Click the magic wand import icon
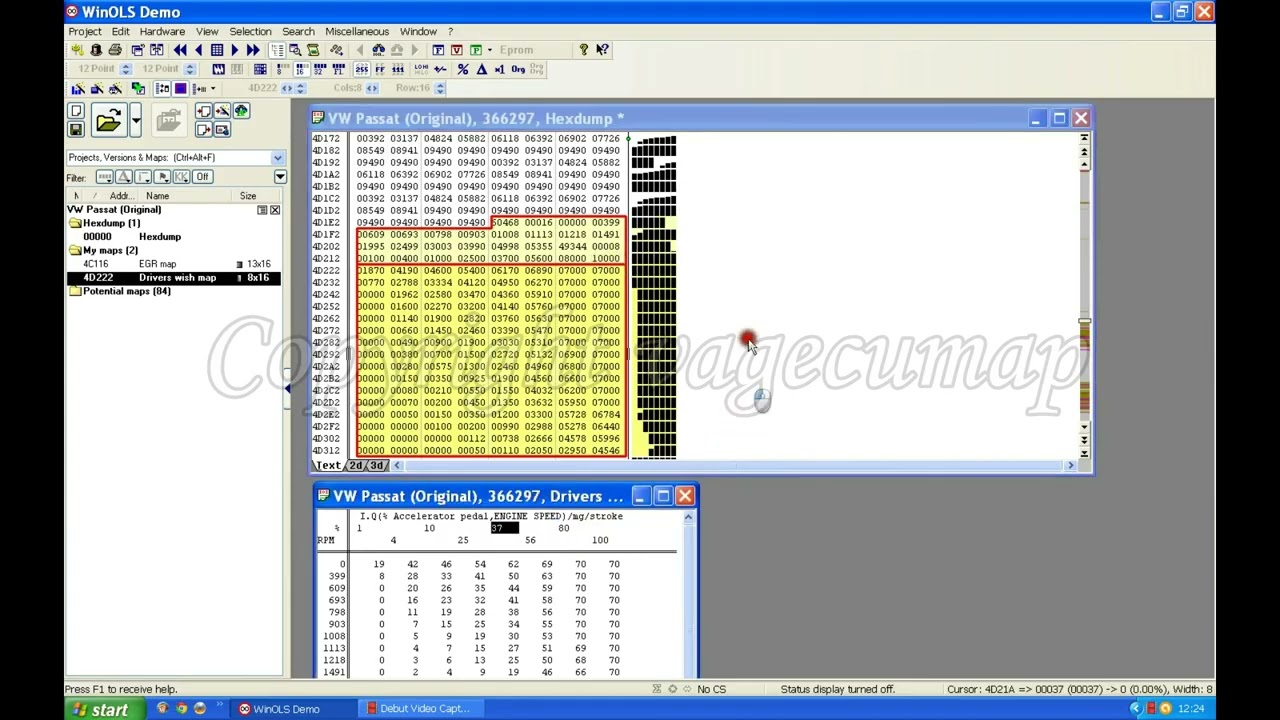The image size is (1280, 720). point(221,111)
